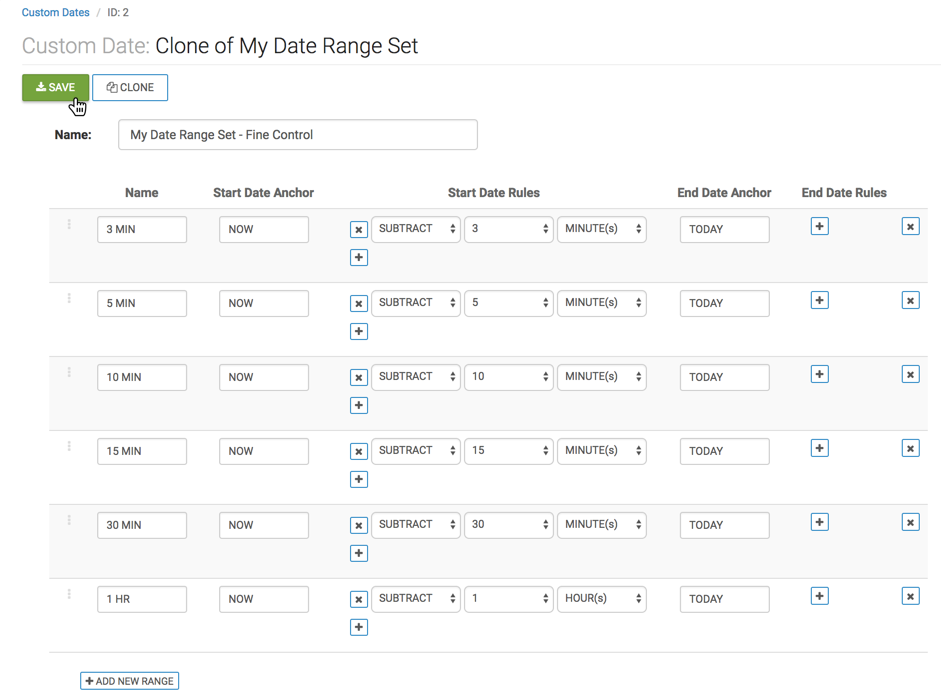
Task: Remove the start date rule in 3 MIN row
Action: coord(359,230)
